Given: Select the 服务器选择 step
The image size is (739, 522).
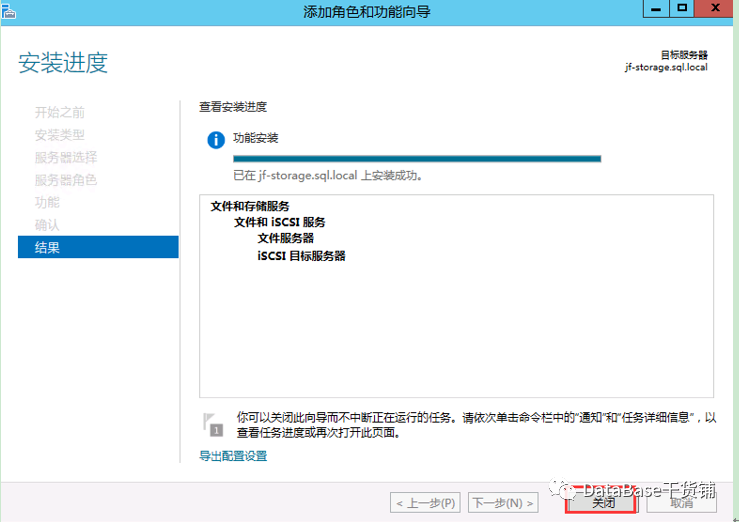Looking at the screenshot, I should (x=66, y=157).
